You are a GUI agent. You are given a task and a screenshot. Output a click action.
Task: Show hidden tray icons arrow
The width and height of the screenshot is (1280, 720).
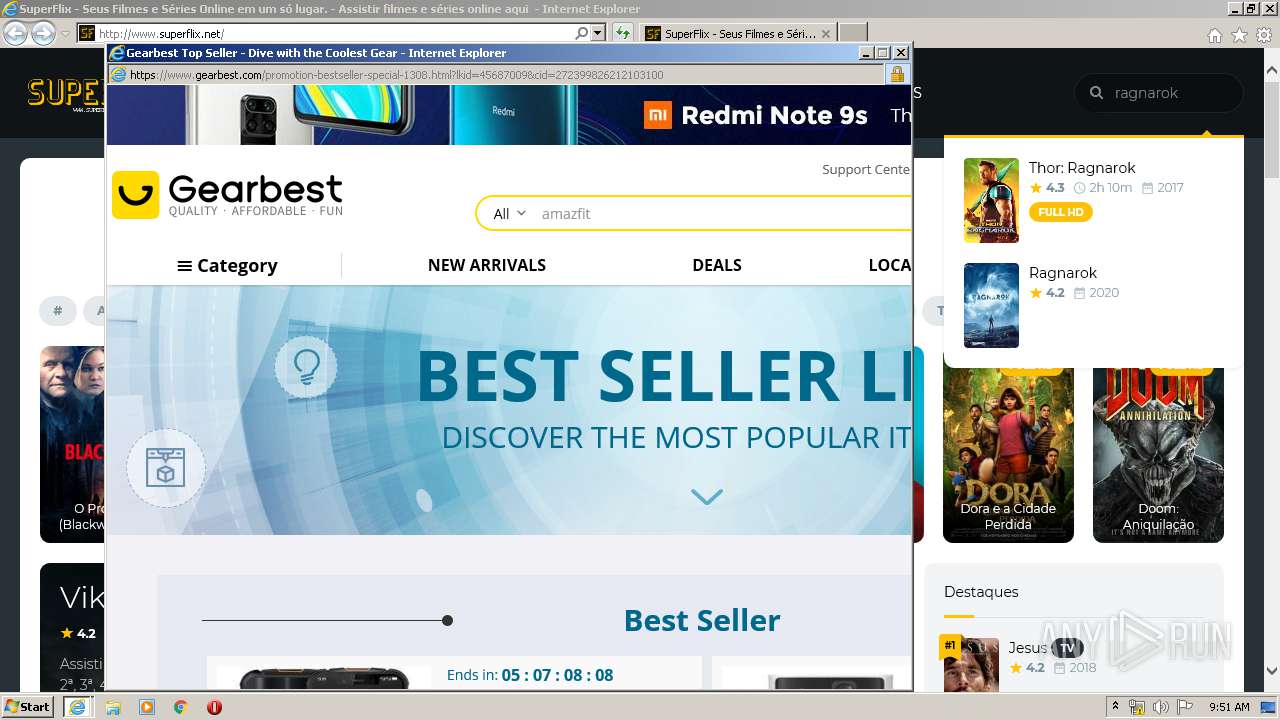point(1115,707)
